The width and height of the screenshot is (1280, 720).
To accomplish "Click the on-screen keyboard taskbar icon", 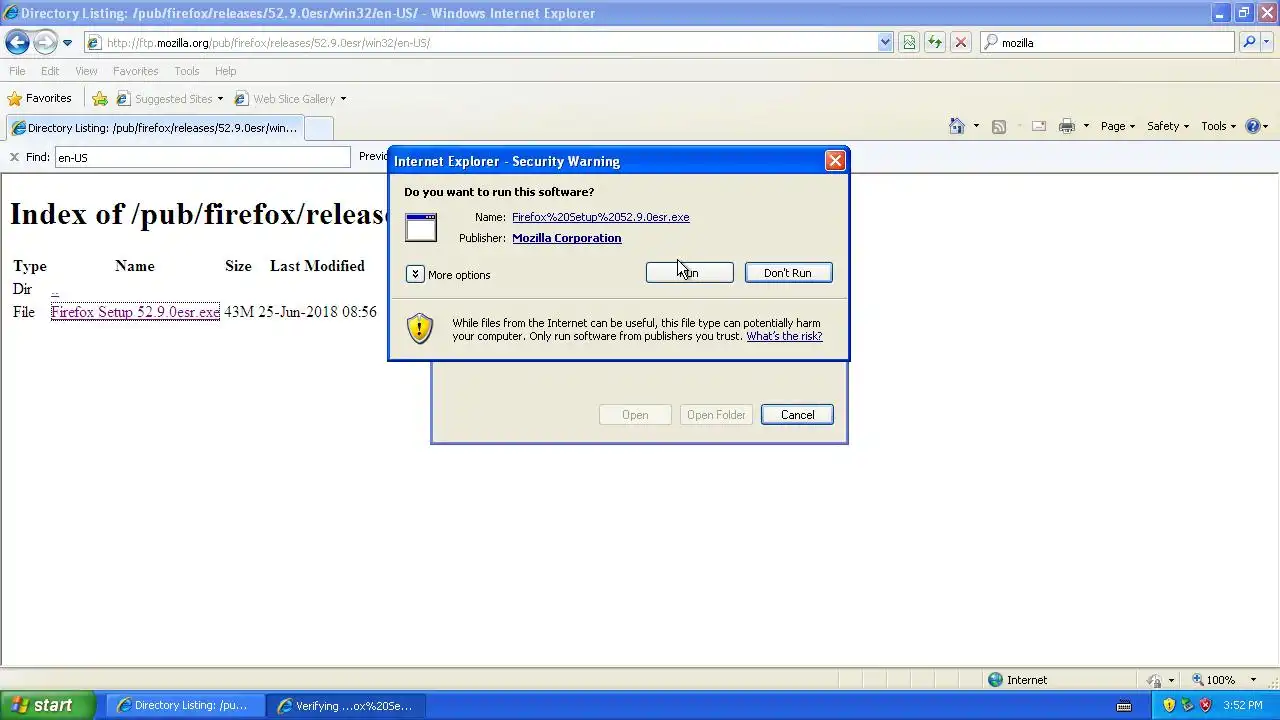I will tap(1124, 705).
